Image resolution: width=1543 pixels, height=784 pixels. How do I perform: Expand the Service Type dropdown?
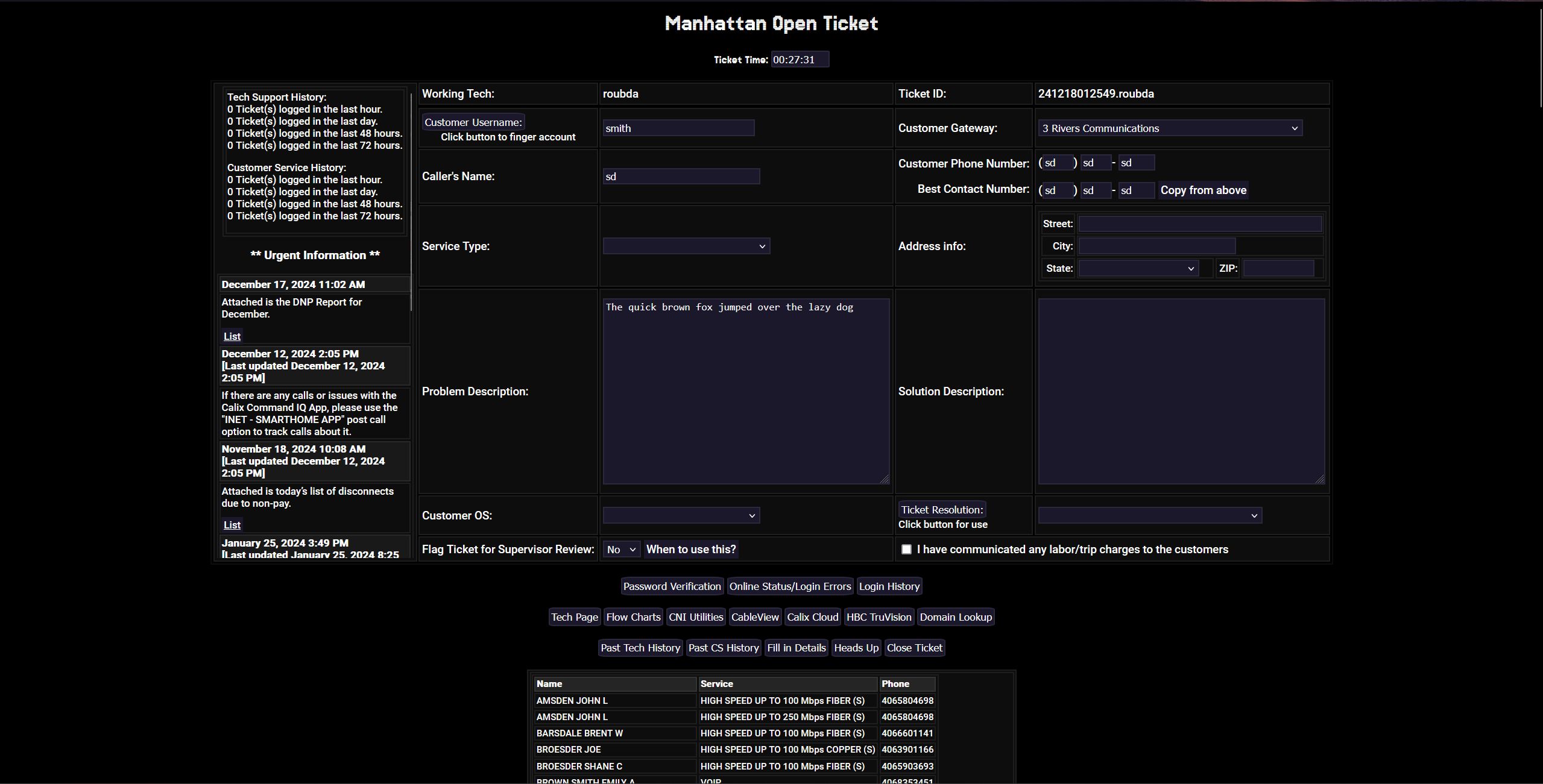click(x=686, y=246)
